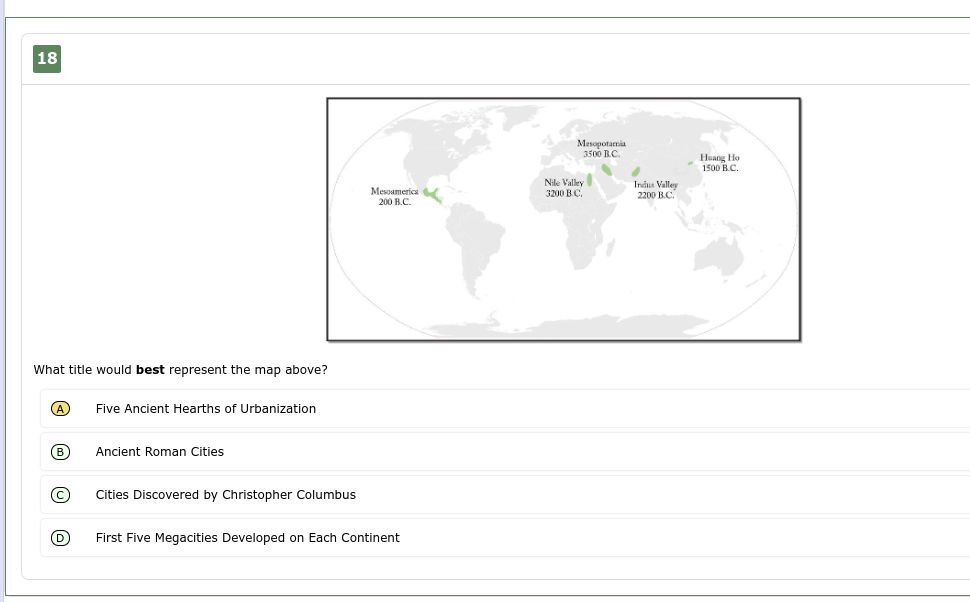Choose the C option circle
Screen dimensions: 970x602
(60, 495)
